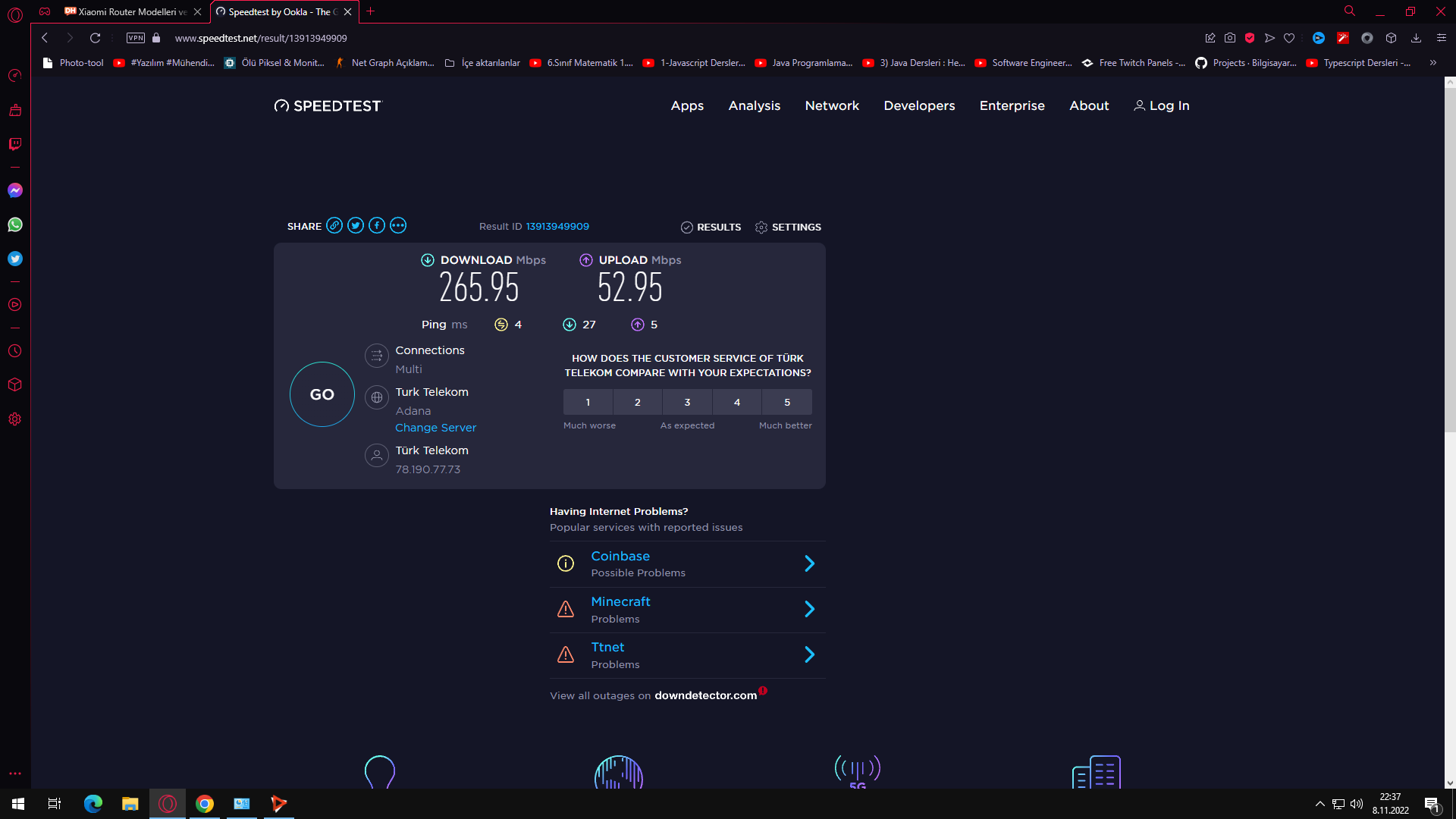This screenshot has height=819, width=1456.
Task: Open SETTINGS button
Action: click(x=788, y=227)
